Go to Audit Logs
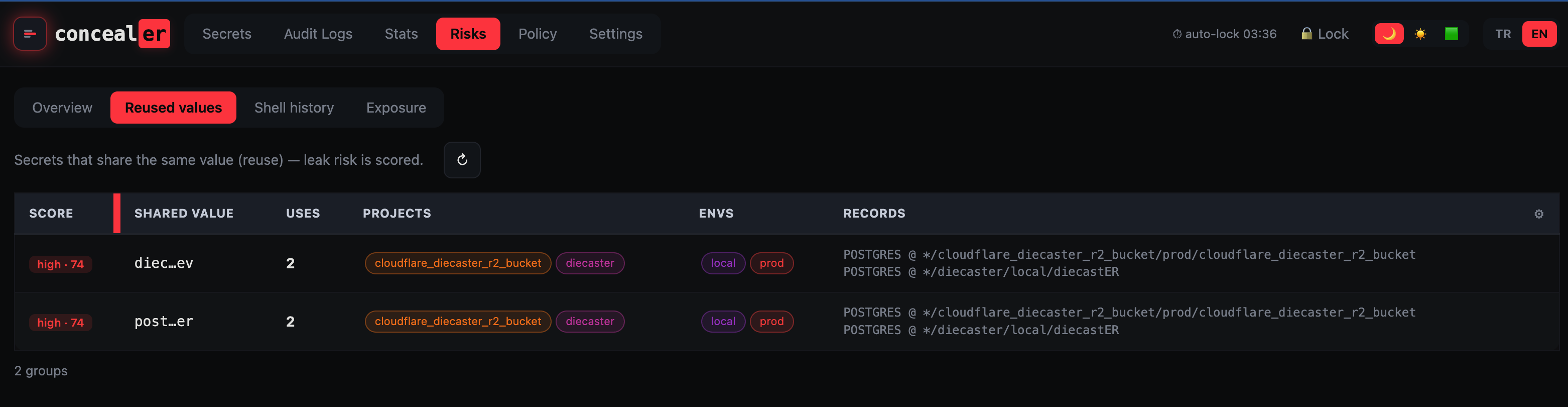 (318, 34)
